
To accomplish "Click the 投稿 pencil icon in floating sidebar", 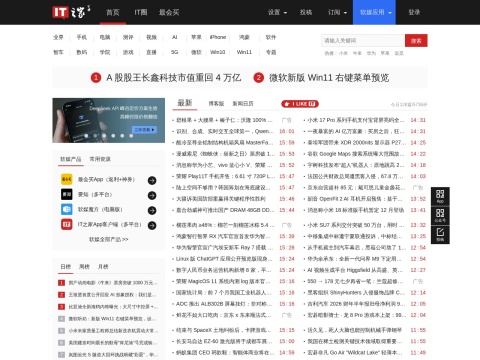I will [x=440, y=234].
